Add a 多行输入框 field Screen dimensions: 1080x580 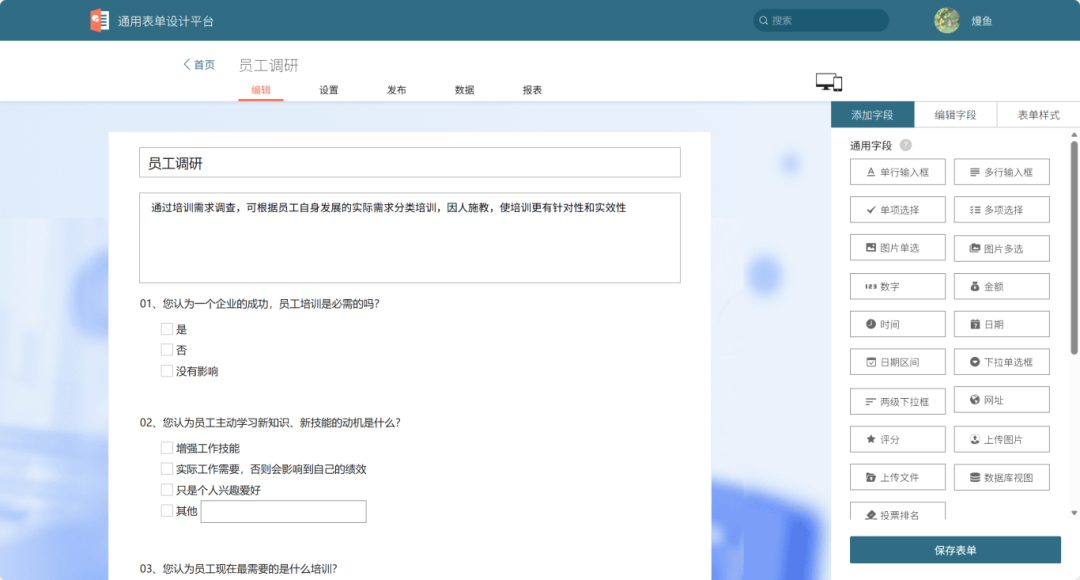(1001, 171)
